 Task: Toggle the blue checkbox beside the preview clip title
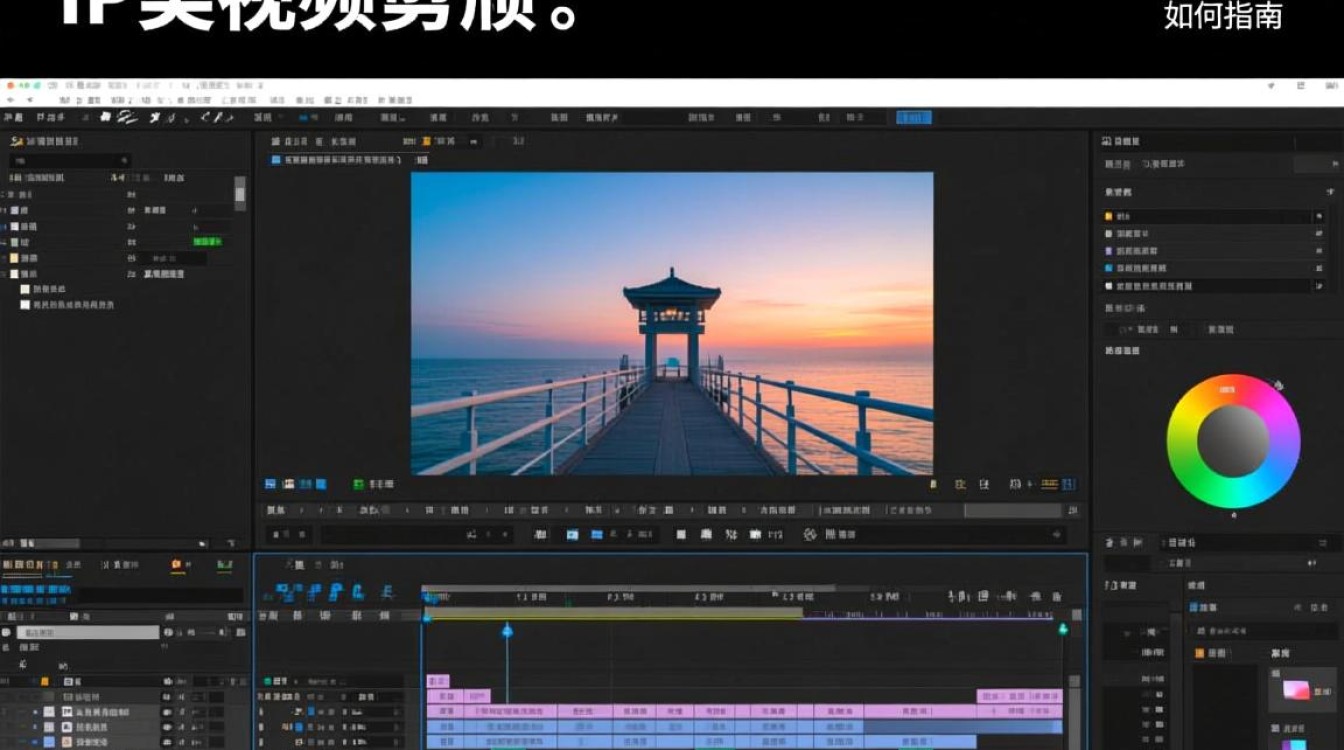[x=276, y=160]
